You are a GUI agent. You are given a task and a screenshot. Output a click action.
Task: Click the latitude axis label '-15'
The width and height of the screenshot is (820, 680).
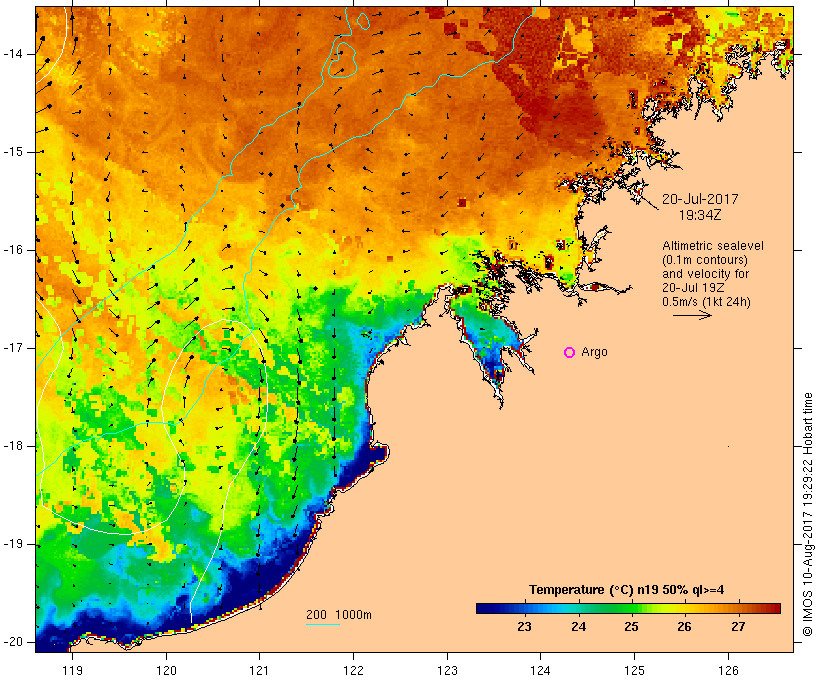(13, 152)
